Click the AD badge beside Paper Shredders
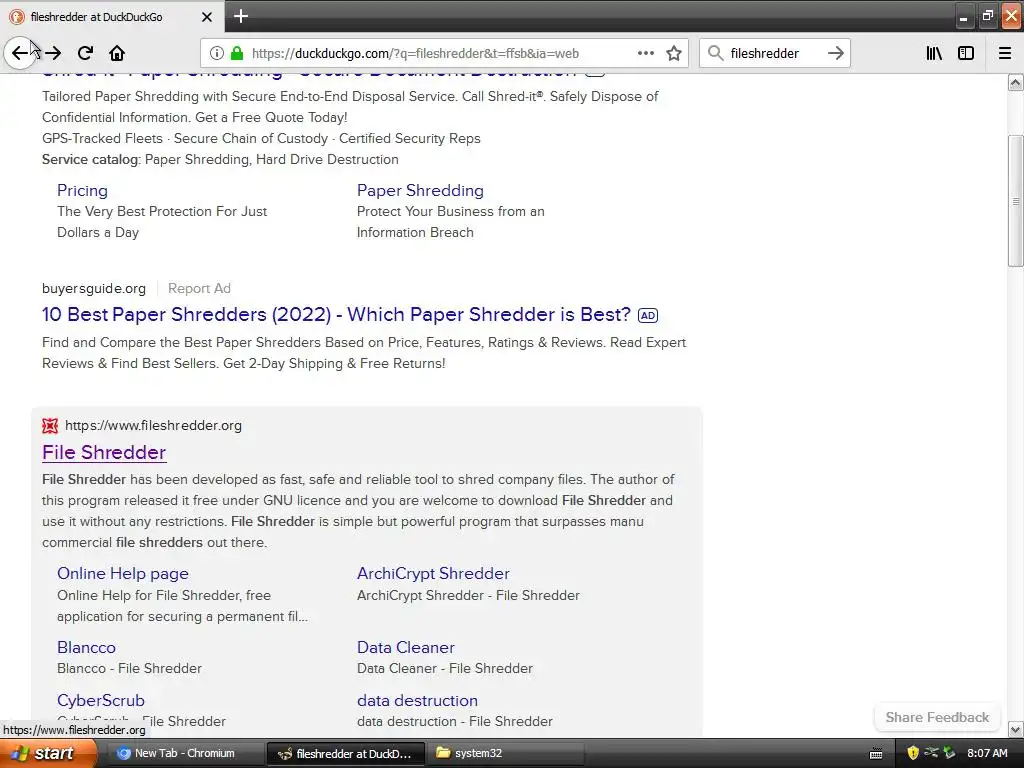Screen dimensions: 1024x768 click(648, 315)
